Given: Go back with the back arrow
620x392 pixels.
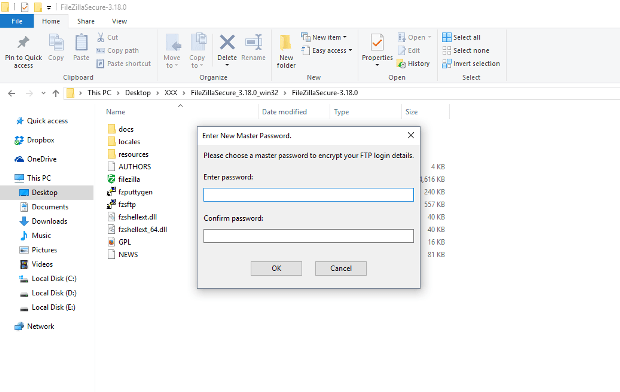Looking at the screenshot, I should 12,93.
